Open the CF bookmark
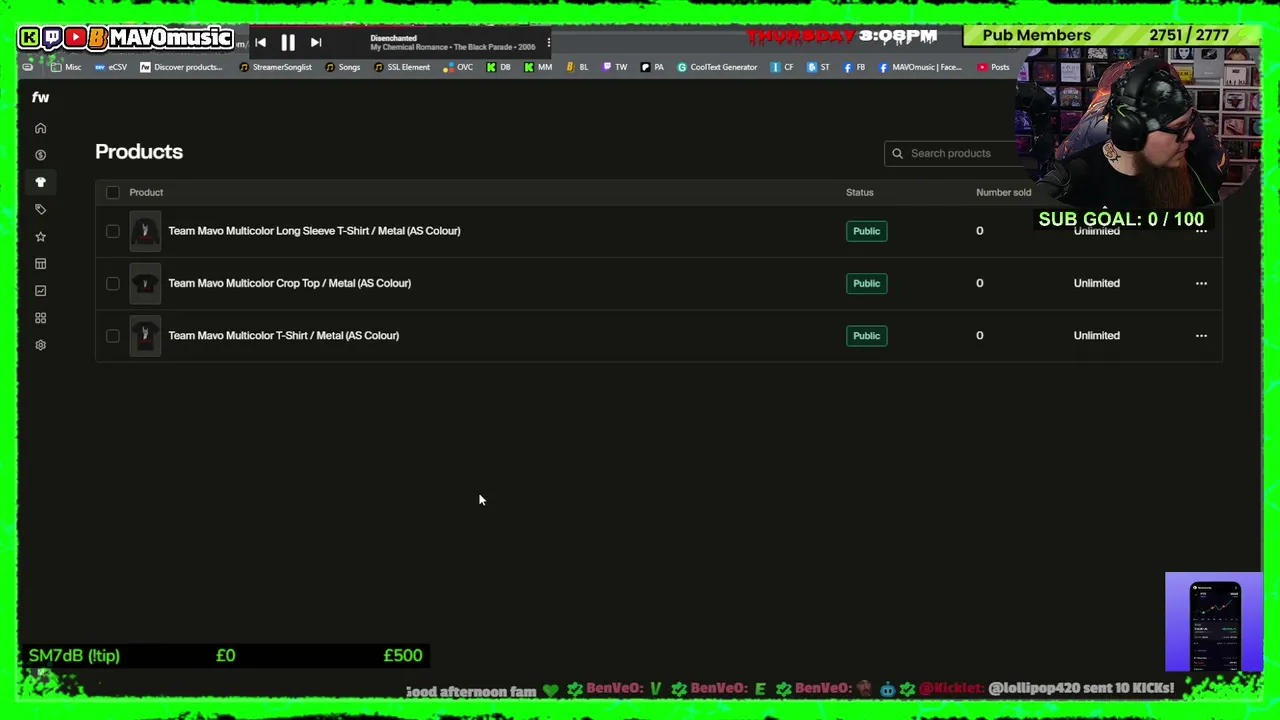The width and height of the screenshot is (1280, 720). (x=782, y=67)
